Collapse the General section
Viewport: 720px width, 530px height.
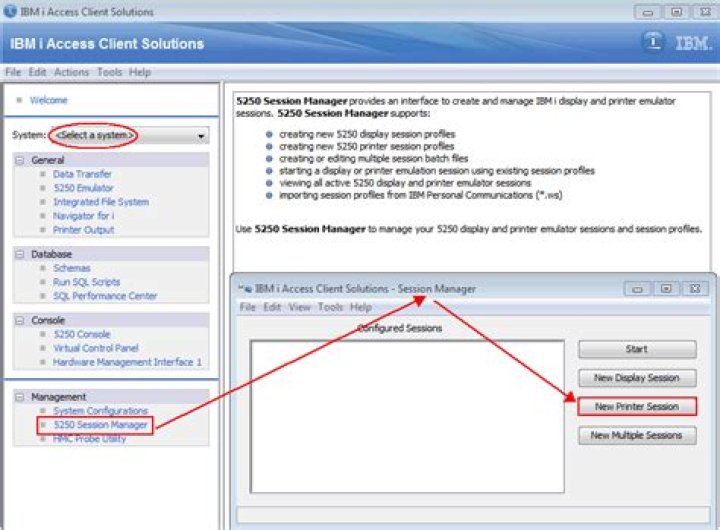[20, 160]
